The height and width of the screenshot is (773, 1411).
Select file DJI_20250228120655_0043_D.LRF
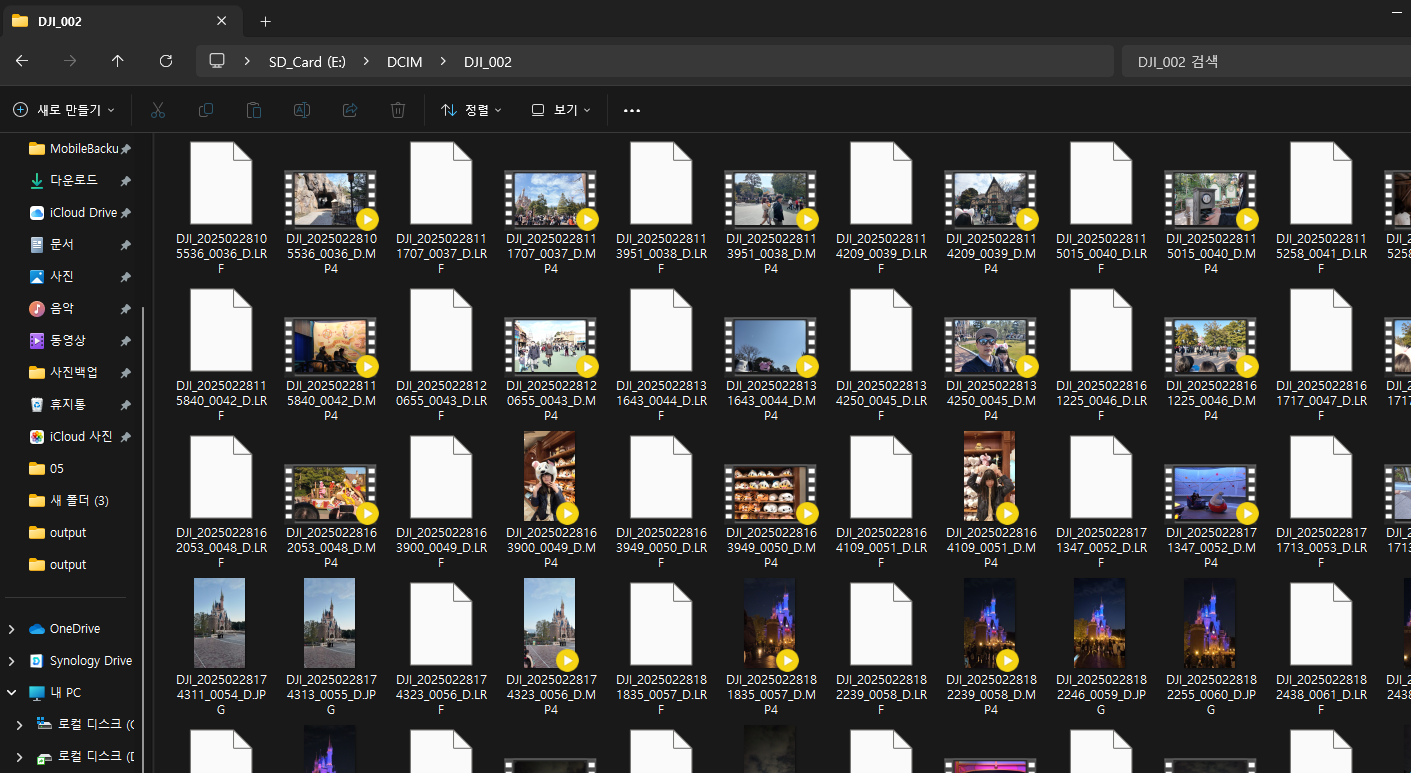coord(441,330)
